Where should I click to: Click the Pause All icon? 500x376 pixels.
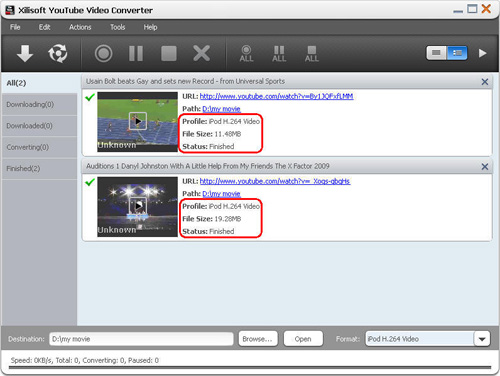279,54
